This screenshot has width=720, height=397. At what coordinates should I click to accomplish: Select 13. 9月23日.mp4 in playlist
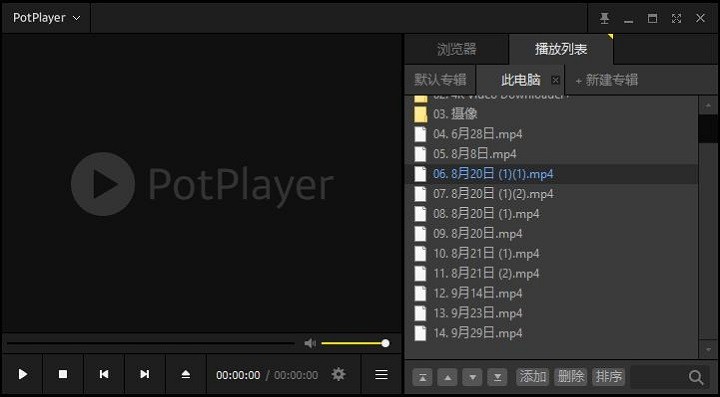[x=551, y=313]
